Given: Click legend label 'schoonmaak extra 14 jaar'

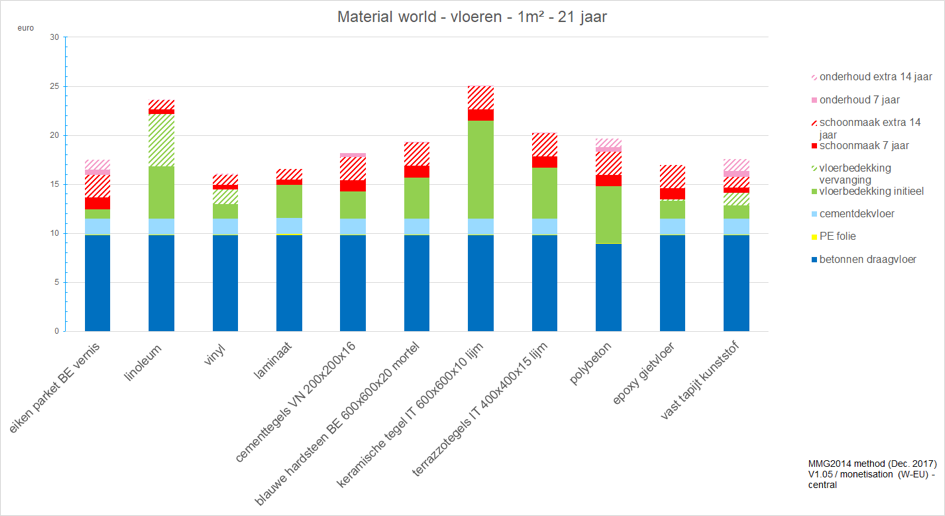Looking at the screenshot, I should [870, 128].
